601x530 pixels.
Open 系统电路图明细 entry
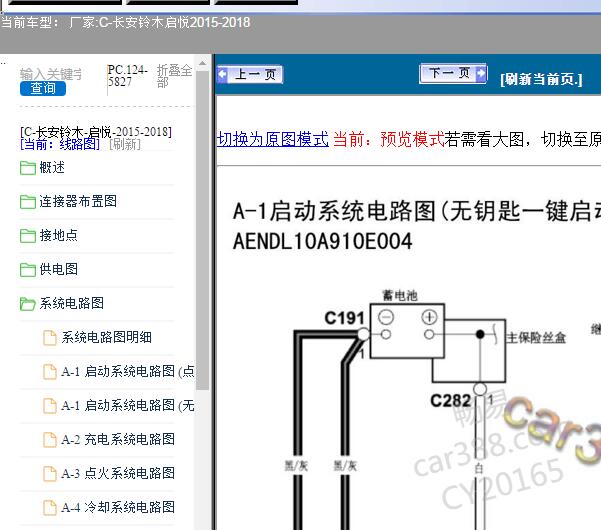[x=107, y=337]
